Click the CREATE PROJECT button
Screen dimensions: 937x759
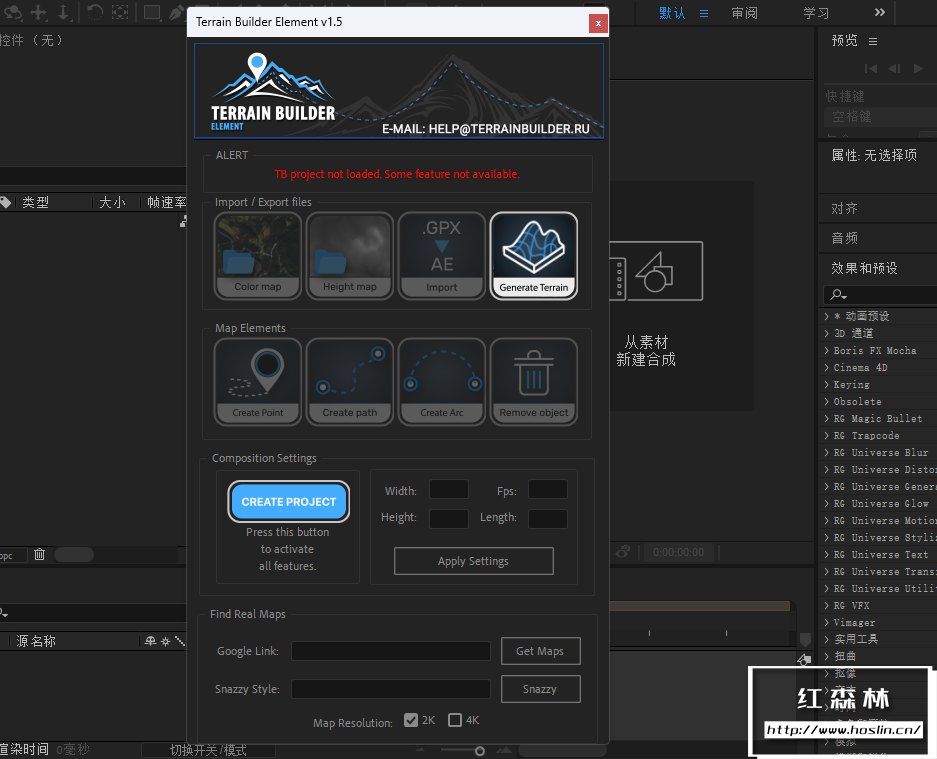[x=289, y=501]
